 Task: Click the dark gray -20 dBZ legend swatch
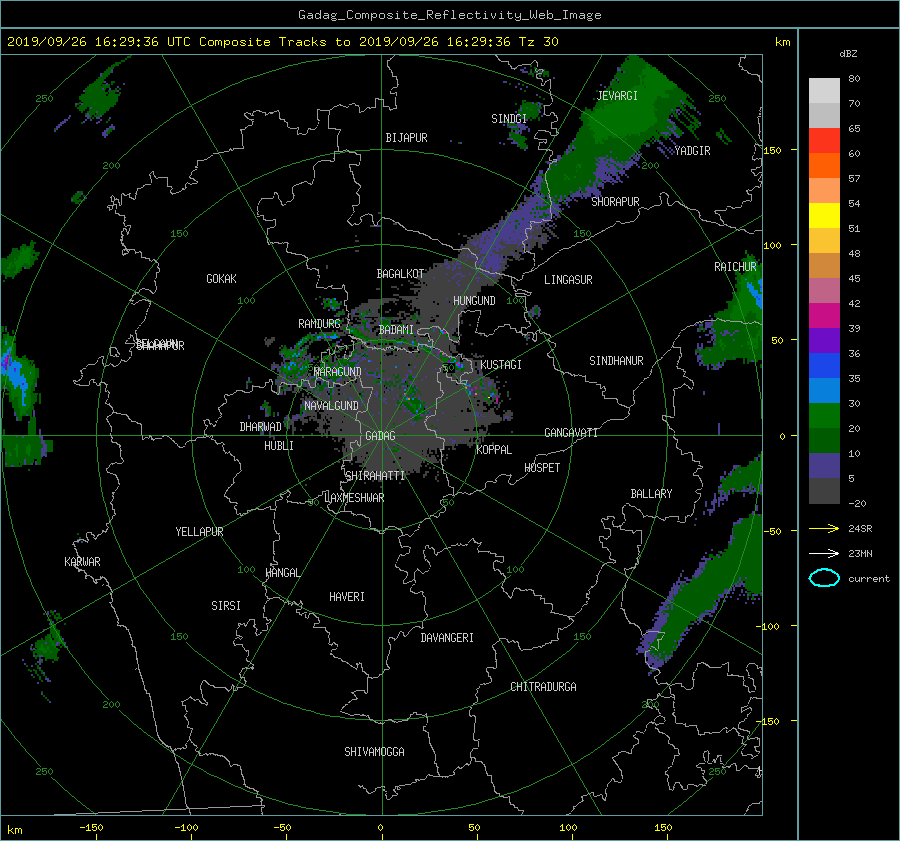[x=824, y=491]
